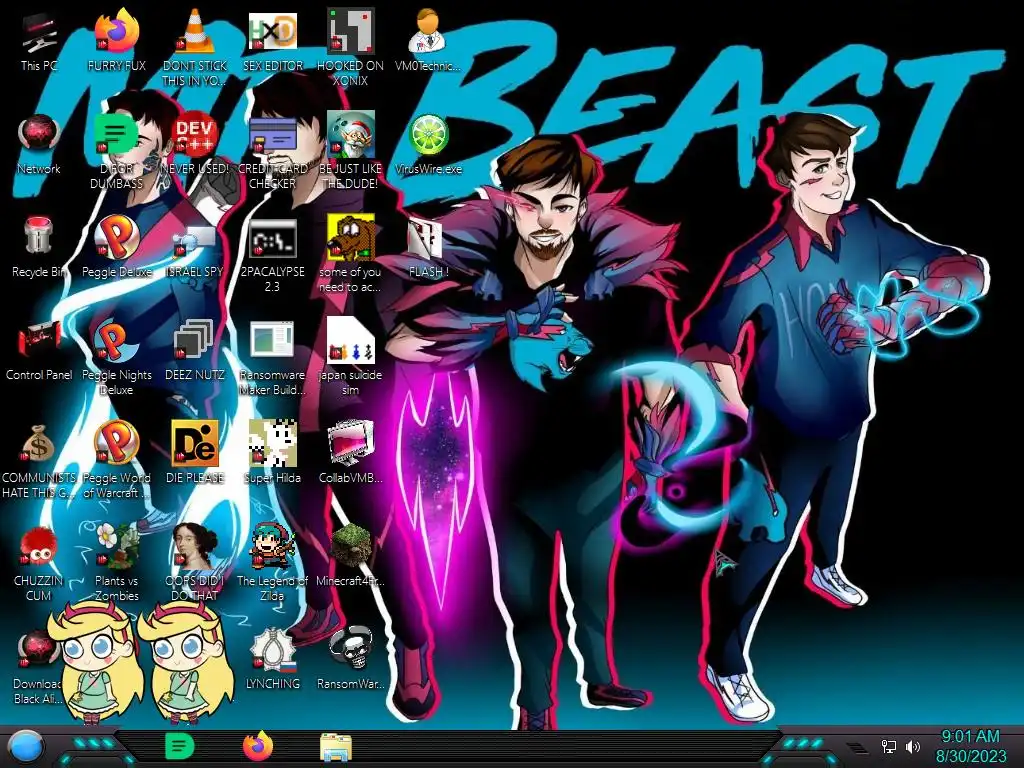Open the green chat app in taskbar
This screenshot has height=768, width=1024.
pos(180,746)
